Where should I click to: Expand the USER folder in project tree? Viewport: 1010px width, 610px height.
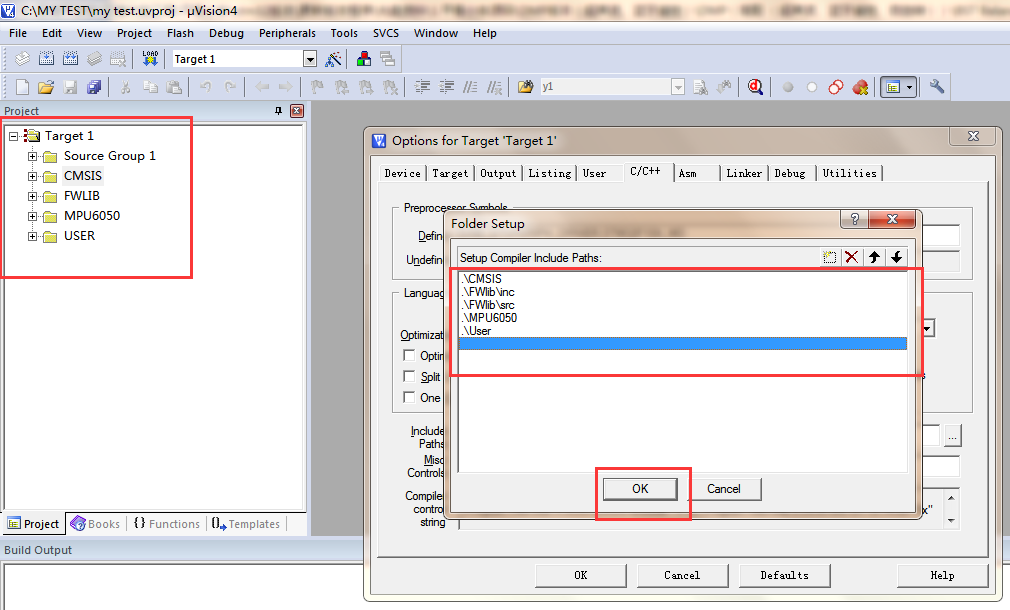click(x=32, y=236)
